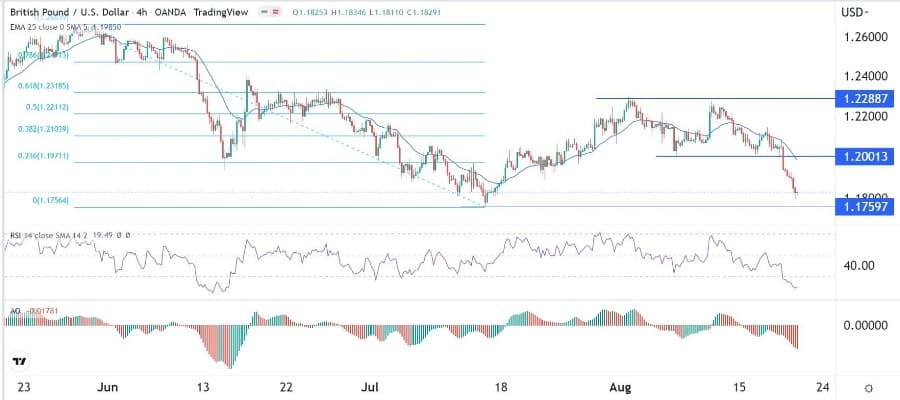Click the O1.18253 open value
The image size is (900, 400).
(309, 11)
